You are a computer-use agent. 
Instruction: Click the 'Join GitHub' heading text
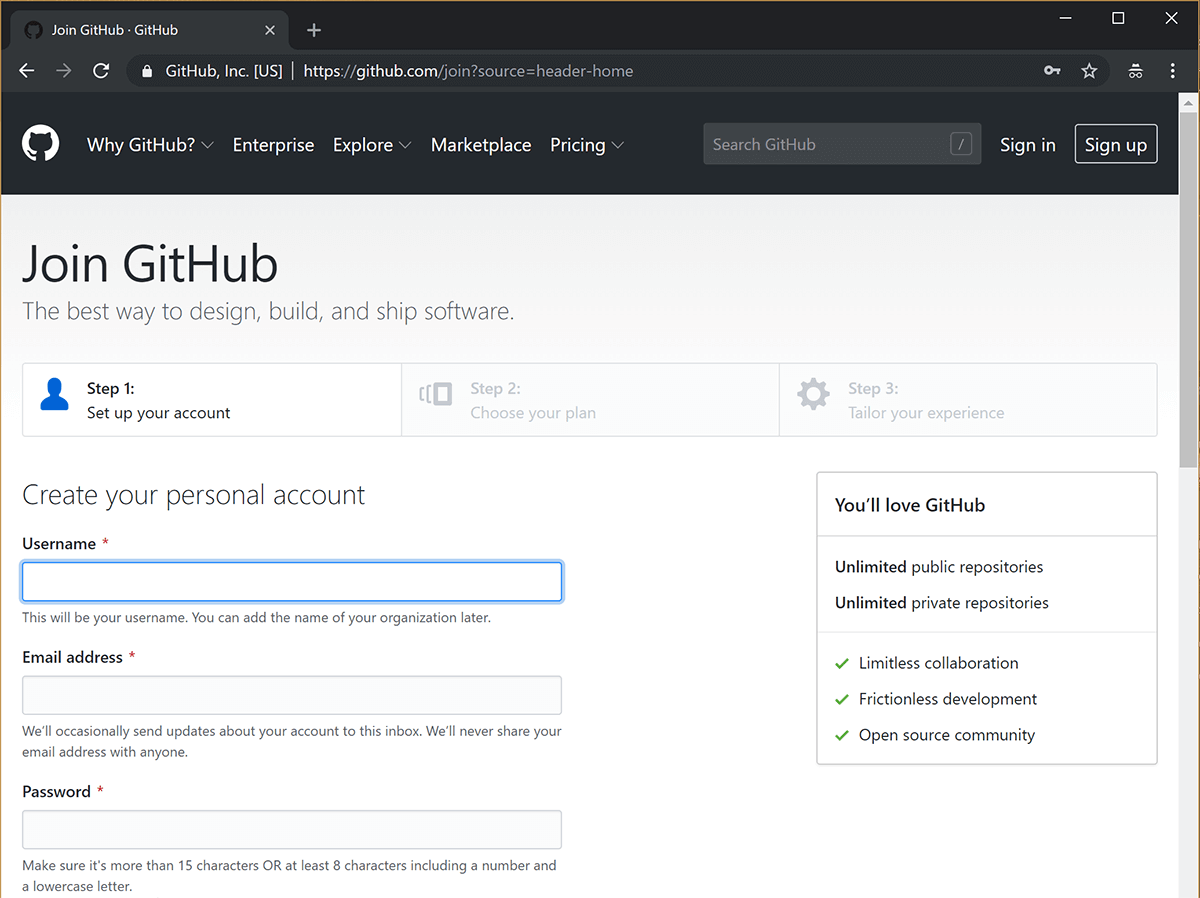click(150, 264)
